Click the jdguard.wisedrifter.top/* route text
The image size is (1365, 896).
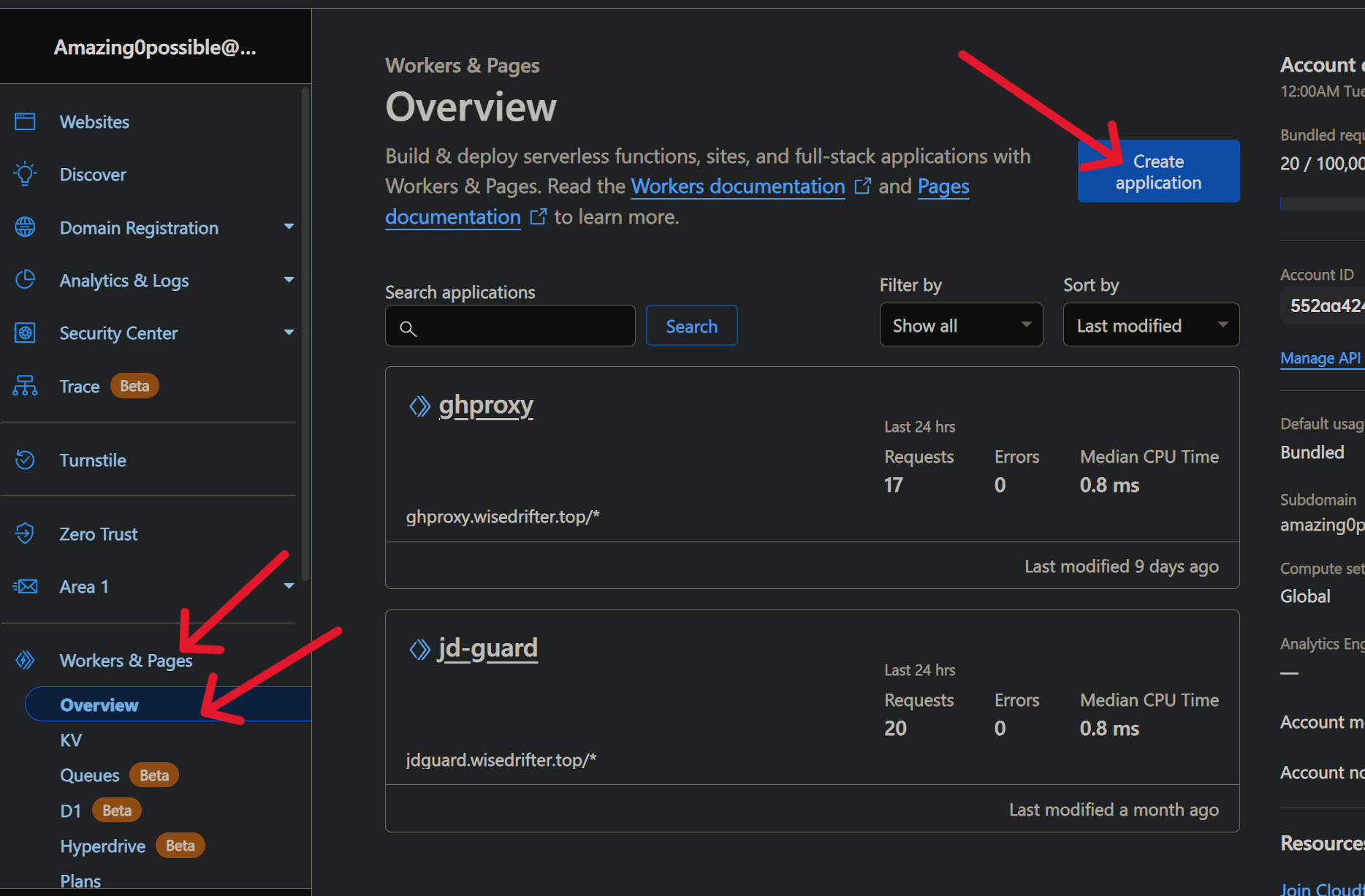coord(501,760)
